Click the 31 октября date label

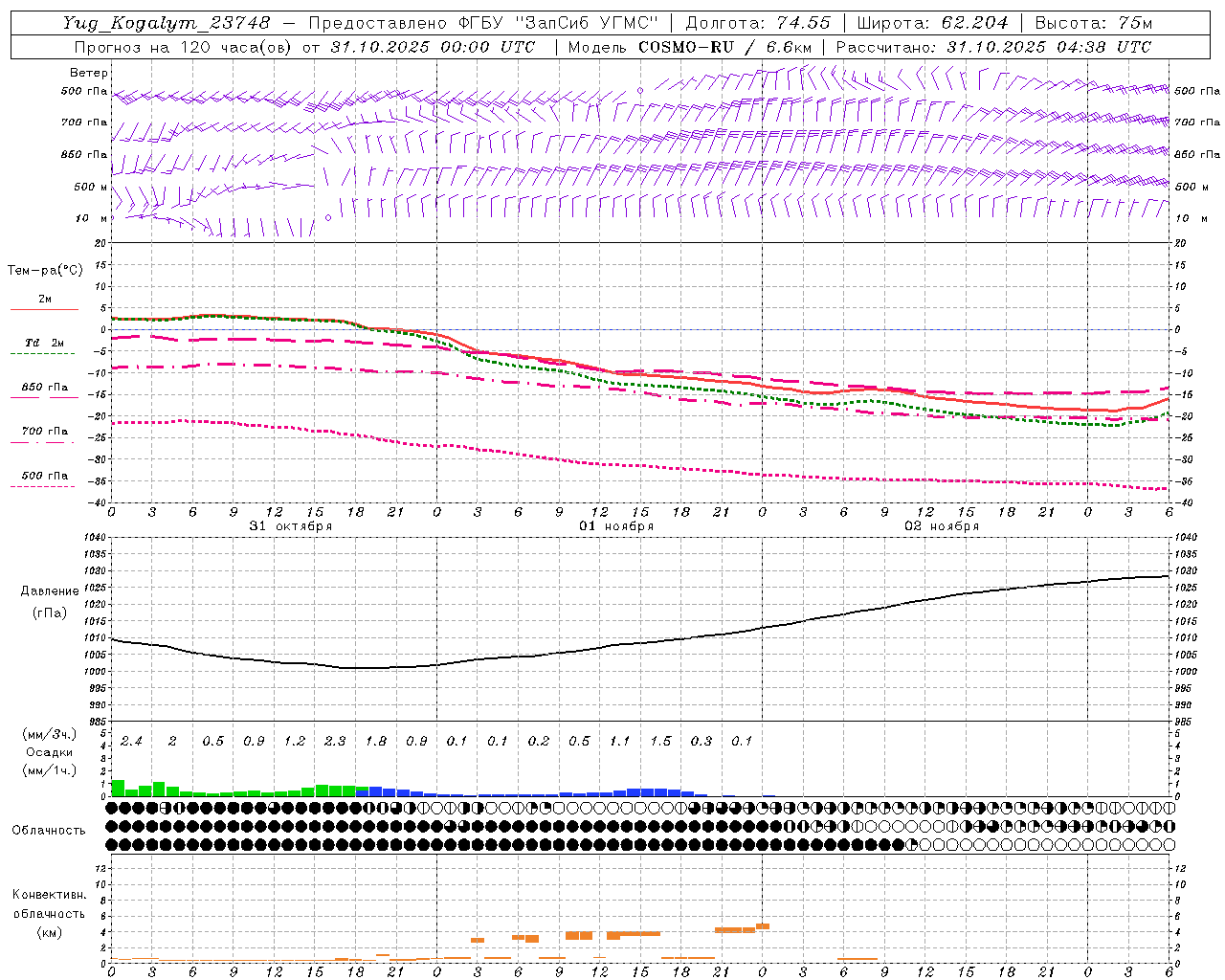[291, 526]
